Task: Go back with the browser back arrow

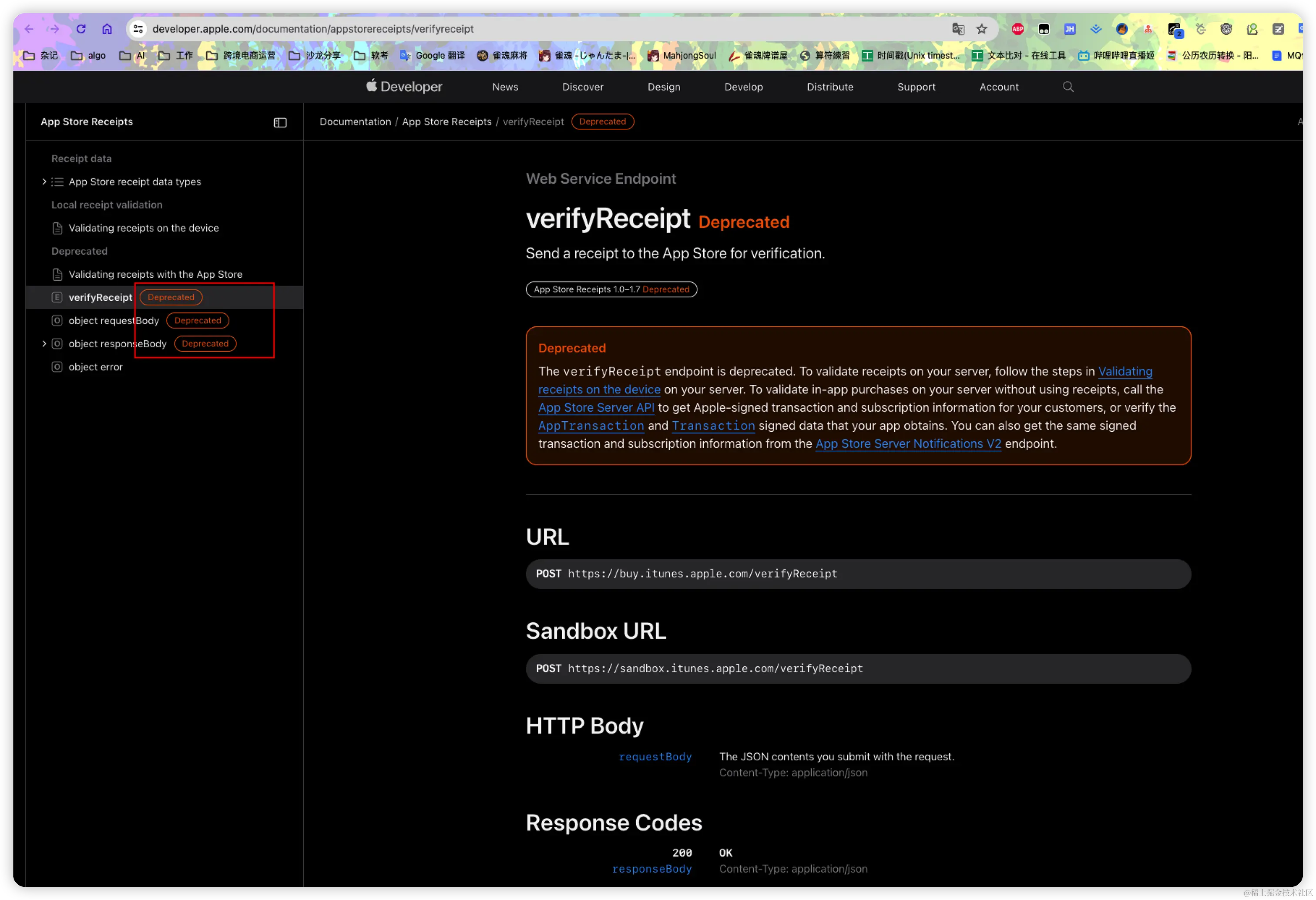Action: pos(29,29)
